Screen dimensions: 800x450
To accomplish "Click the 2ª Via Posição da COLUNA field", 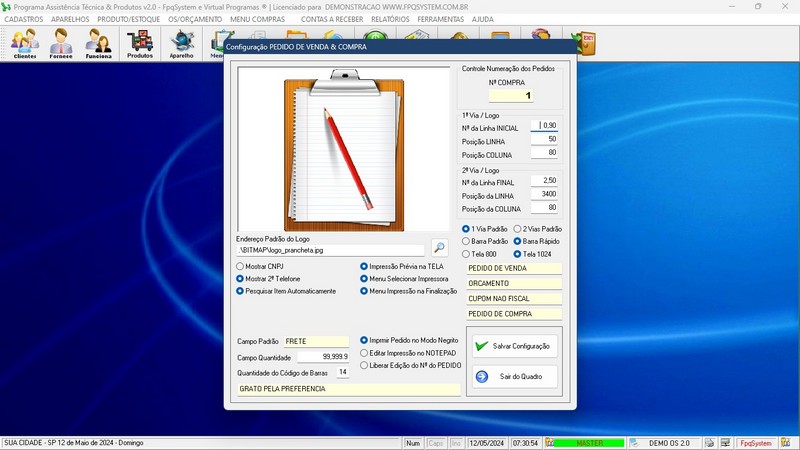I will pos(544,208).
